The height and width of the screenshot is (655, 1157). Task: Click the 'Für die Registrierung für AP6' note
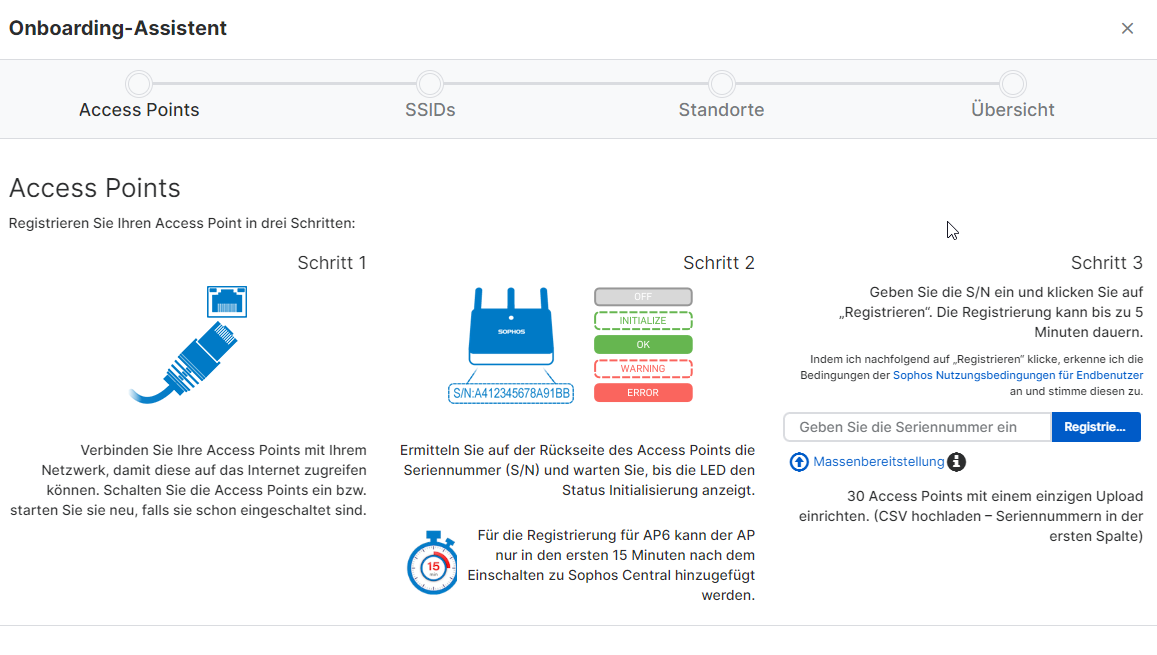pos(611,565)
